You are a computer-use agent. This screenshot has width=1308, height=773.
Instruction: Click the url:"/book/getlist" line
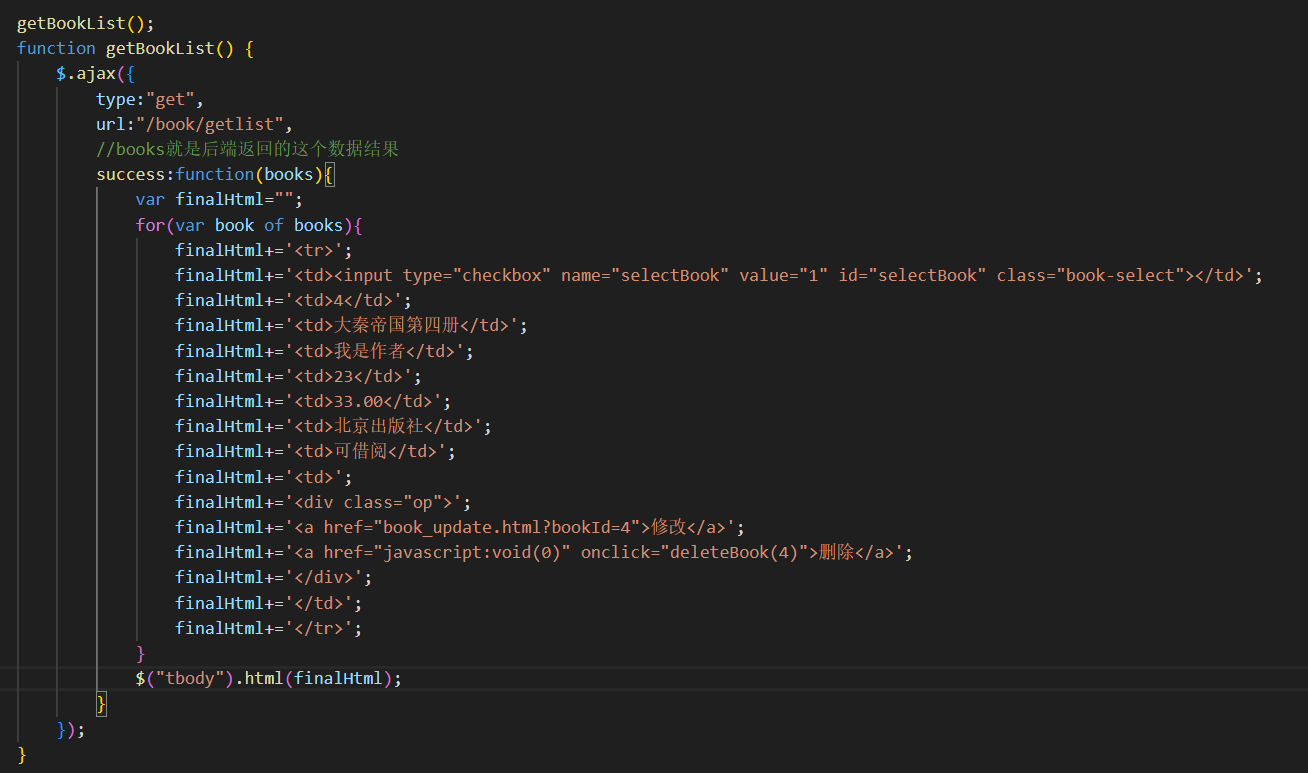click(x=194, y=124)
